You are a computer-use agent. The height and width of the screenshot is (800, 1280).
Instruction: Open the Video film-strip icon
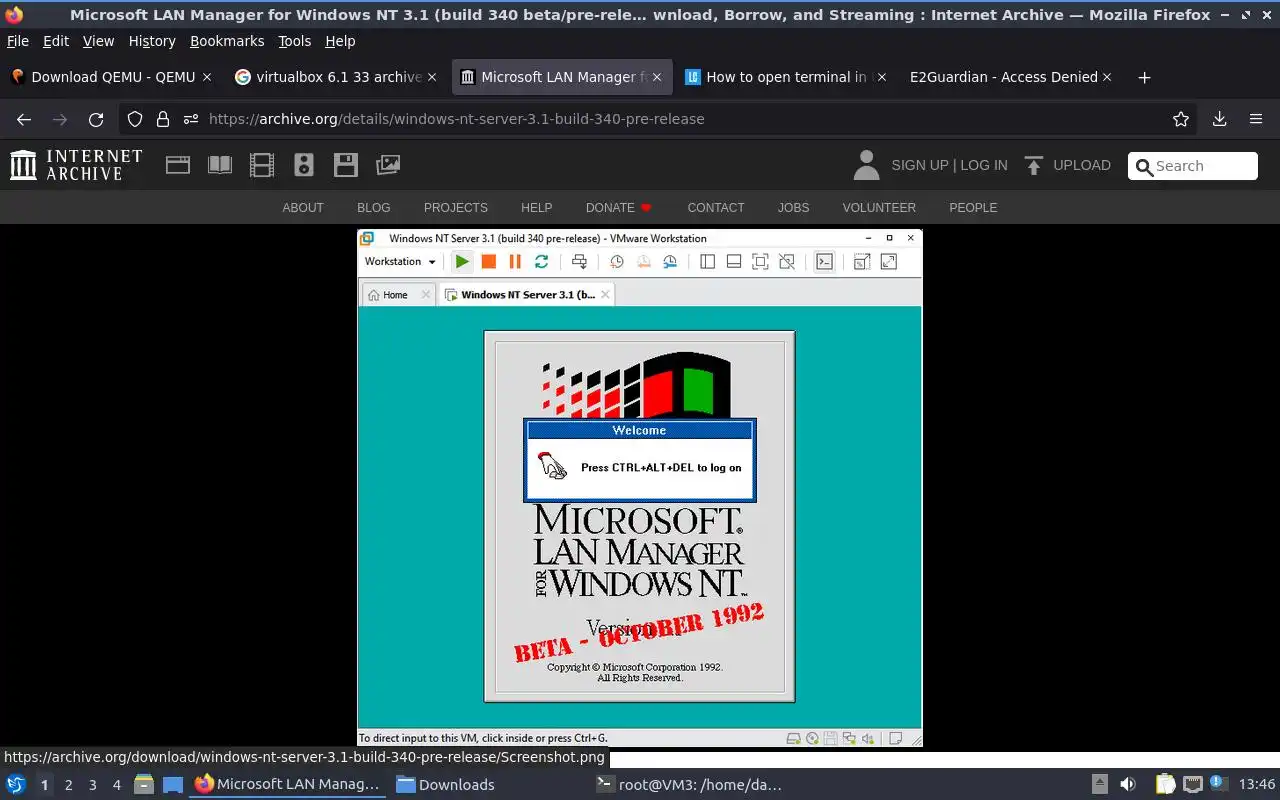(x=262, y=165)
